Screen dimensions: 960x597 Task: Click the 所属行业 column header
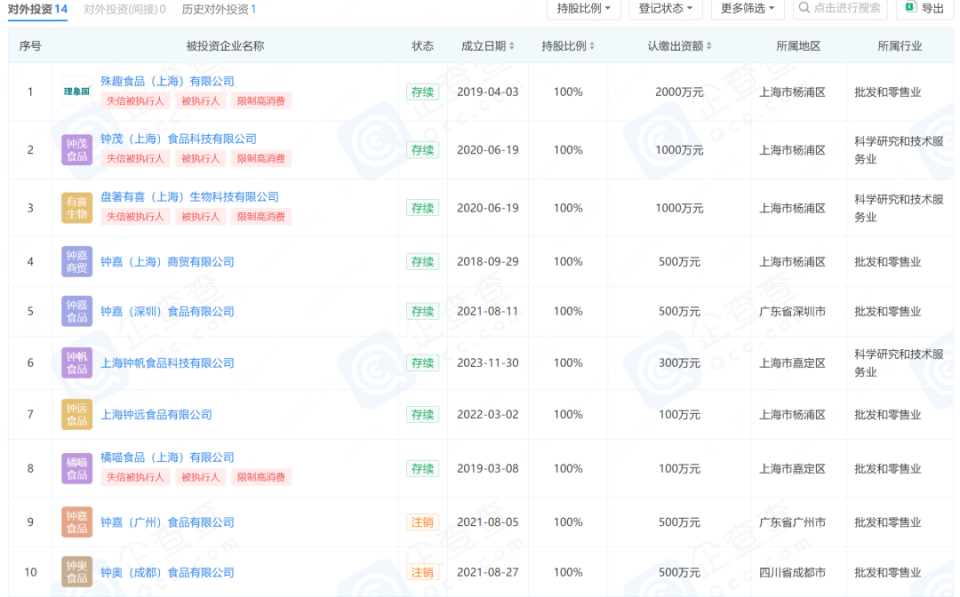(x=899, y=46)
